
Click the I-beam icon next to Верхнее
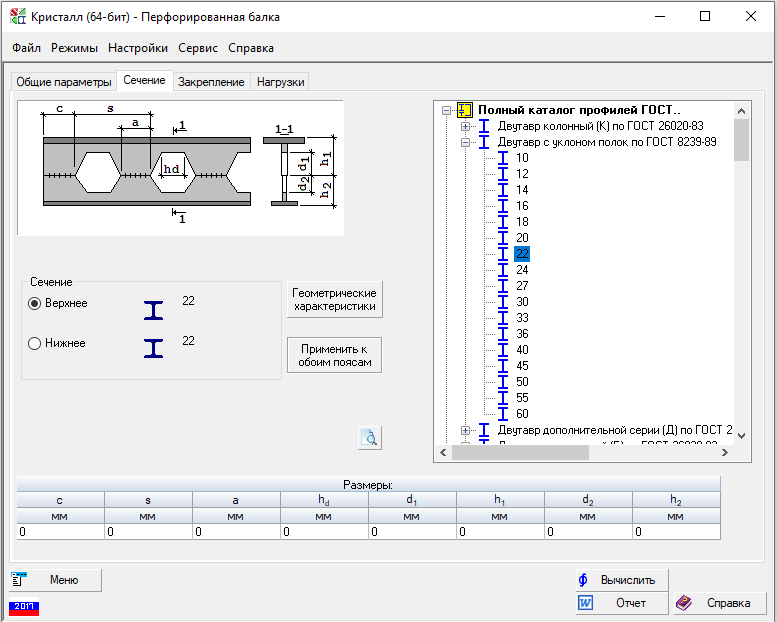[153, 310]
